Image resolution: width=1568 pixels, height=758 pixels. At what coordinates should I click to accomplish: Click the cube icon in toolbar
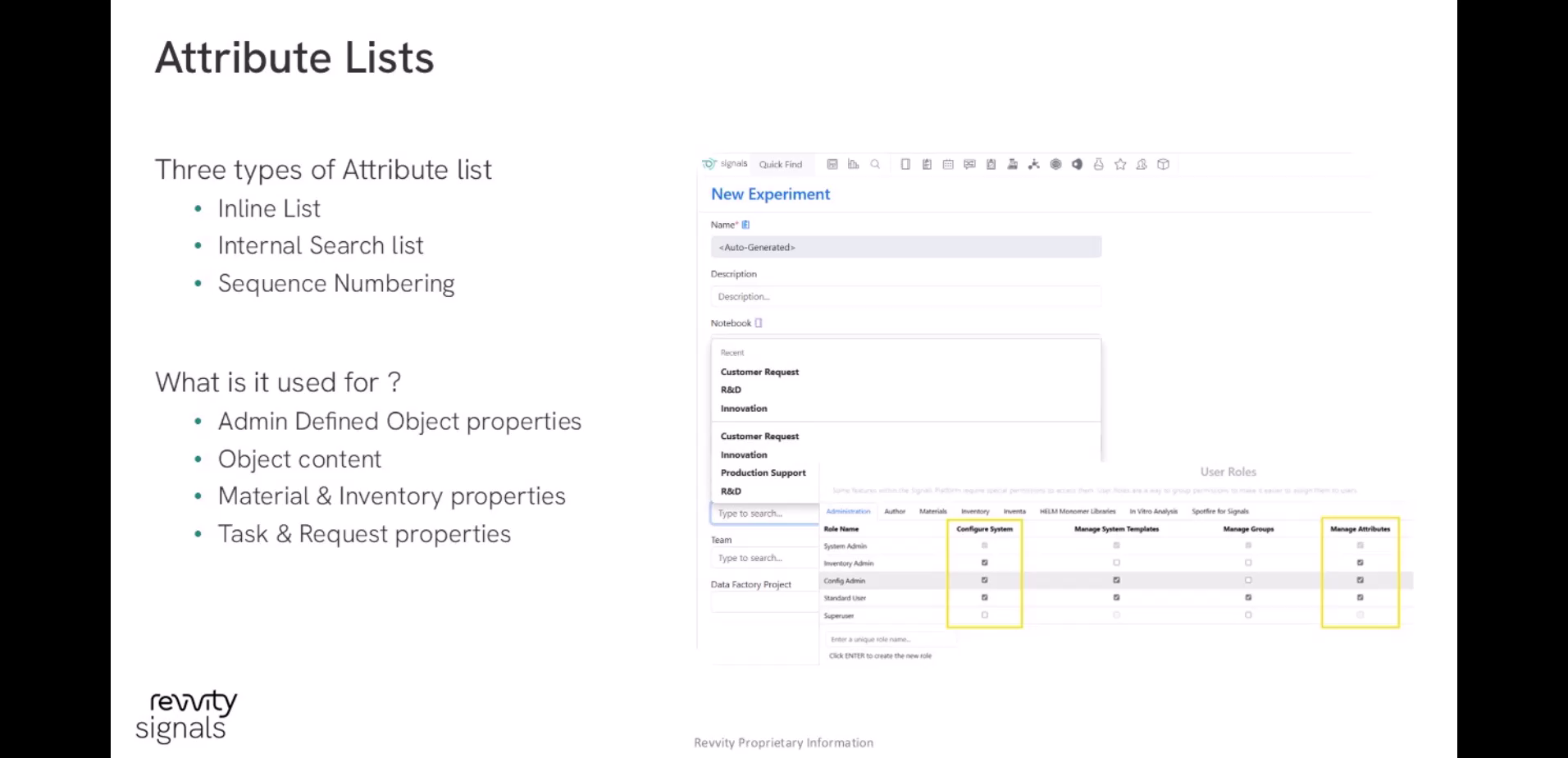coord(1163,164)
